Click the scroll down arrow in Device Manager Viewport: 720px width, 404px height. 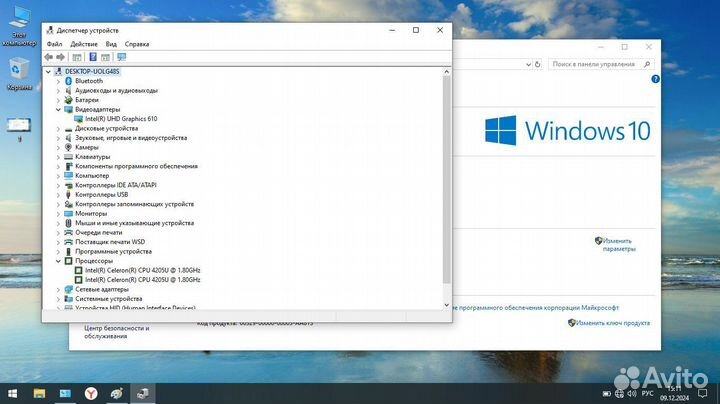coord(446,305)
